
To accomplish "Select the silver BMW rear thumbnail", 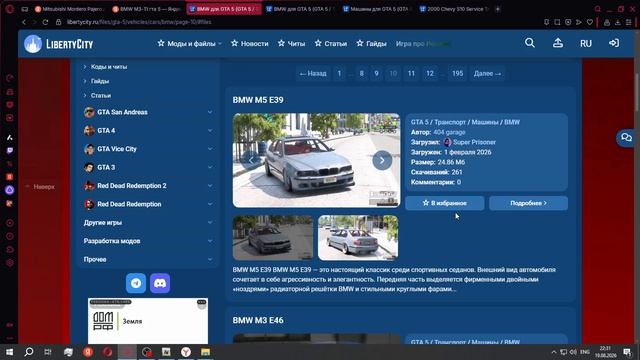I will tap(358, 238).
